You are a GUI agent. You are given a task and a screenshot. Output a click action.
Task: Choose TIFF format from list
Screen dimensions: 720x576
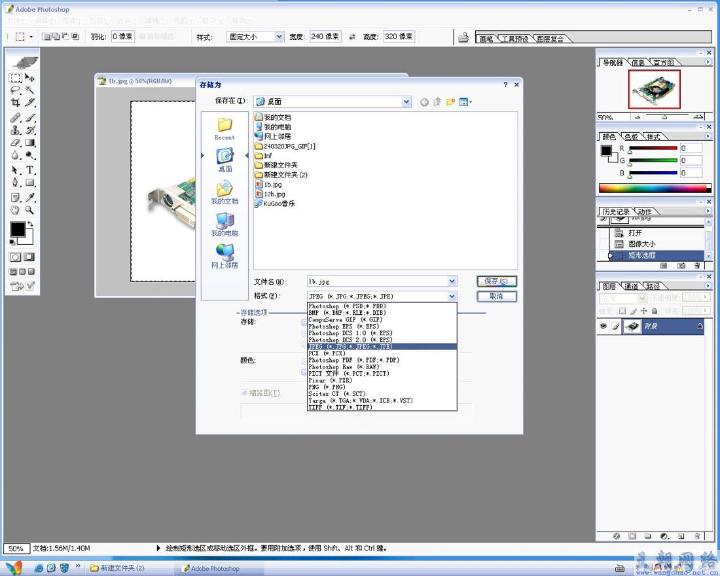382,407
